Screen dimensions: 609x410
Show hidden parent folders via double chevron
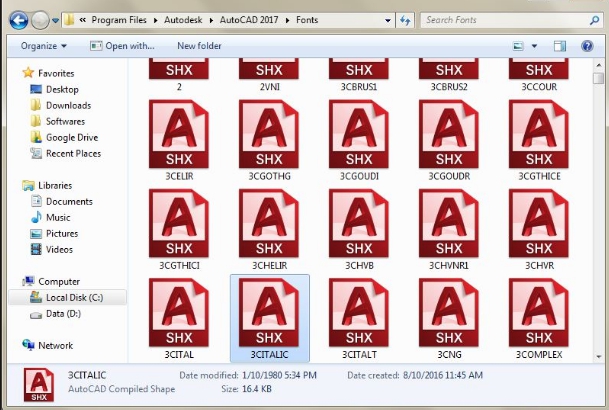click(x=82, y=20)
